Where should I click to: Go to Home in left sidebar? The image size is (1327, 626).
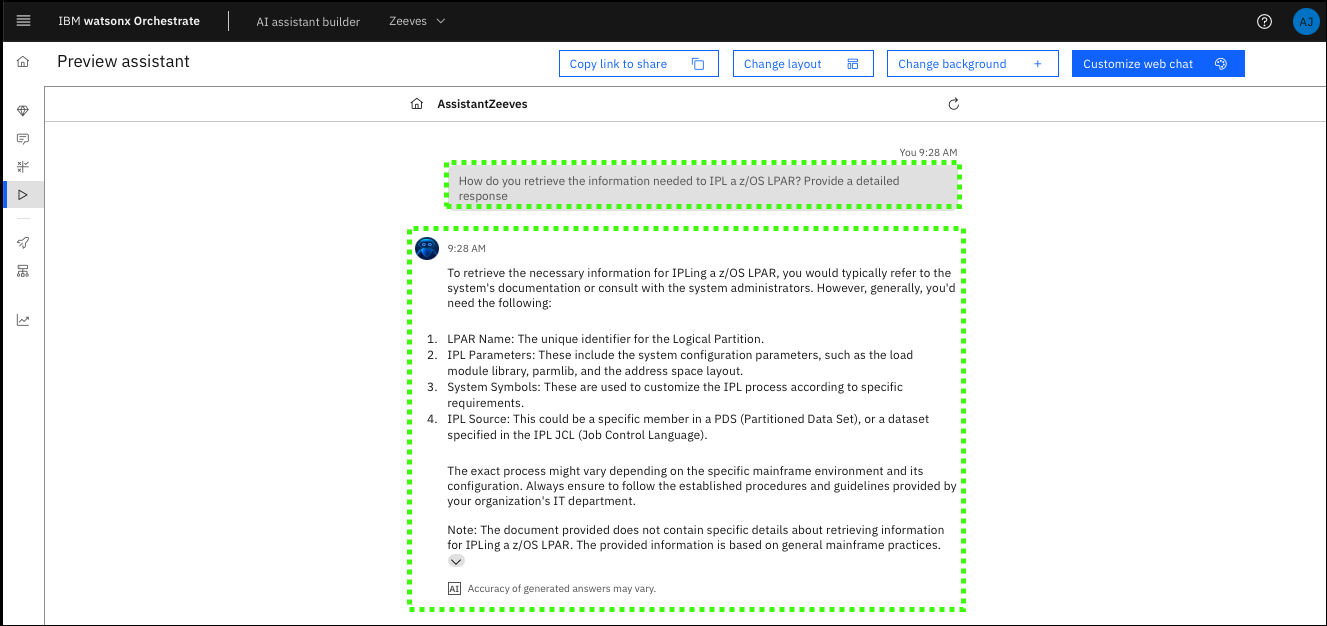pyautogui.click(x=23, y=62)
